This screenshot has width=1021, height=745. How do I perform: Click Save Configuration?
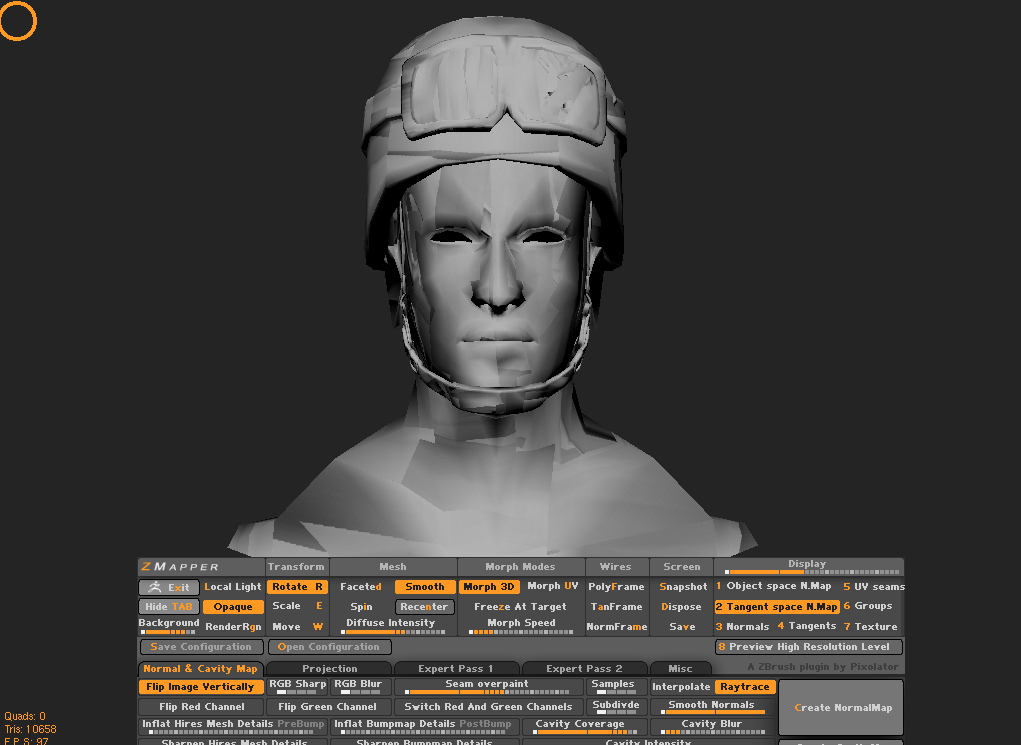(x=200, y=647)
